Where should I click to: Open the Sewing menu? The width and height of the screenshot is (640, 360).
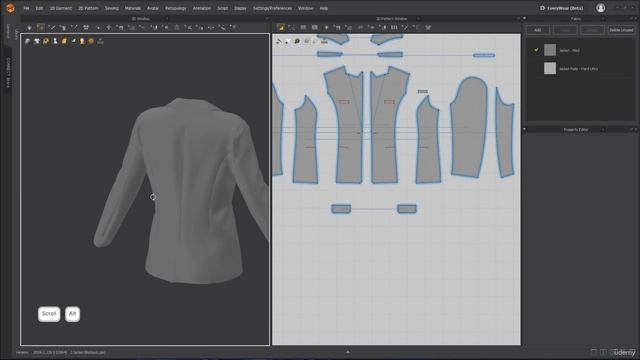coord(111,8)
